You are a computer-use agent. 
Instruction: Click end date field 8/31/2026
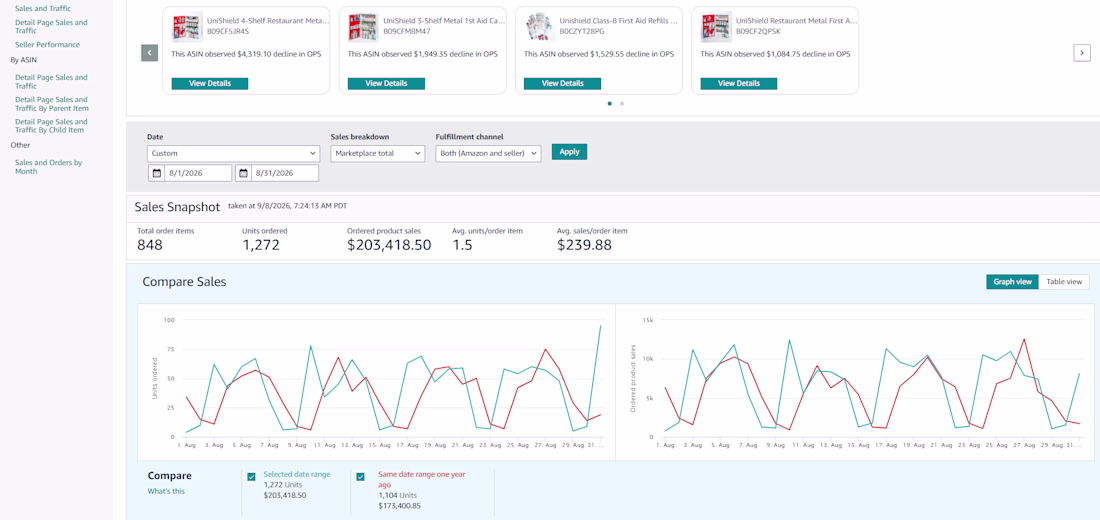(x=286, y=173)
